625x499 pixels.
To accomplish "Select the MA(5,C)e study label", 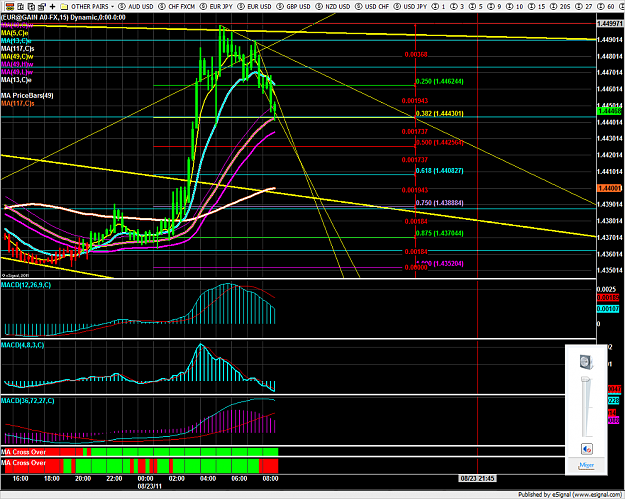I will coord(16,33).
